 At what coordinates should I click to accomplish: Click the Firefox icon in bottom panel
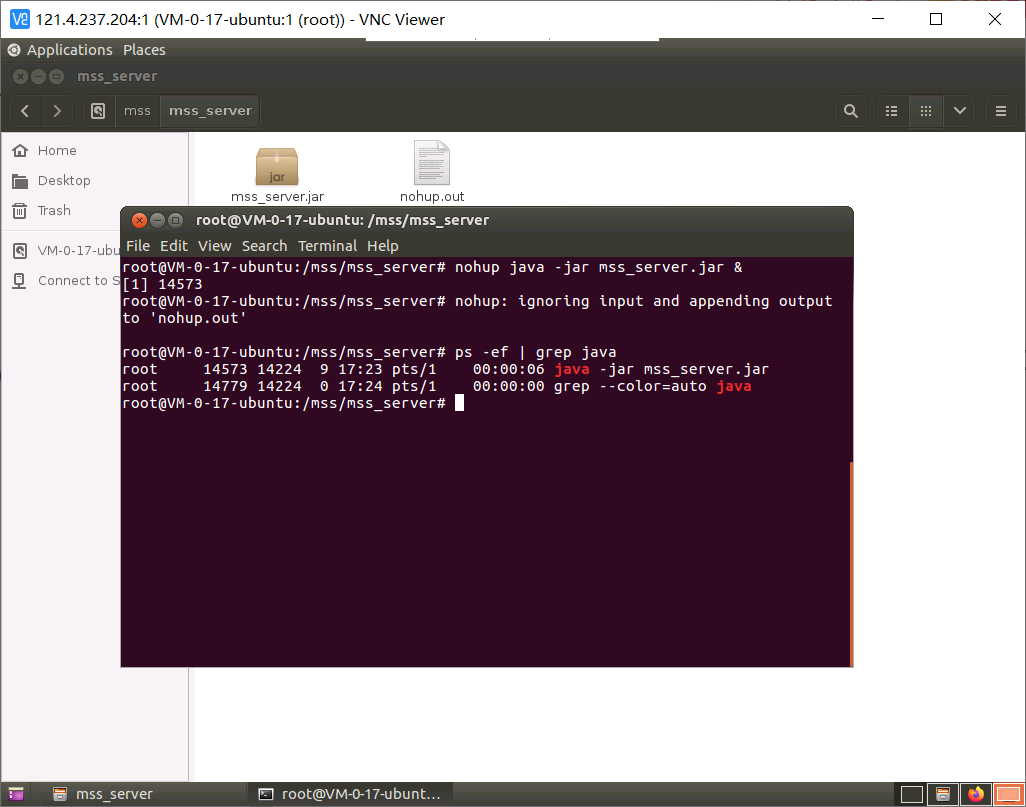(976, 795)
